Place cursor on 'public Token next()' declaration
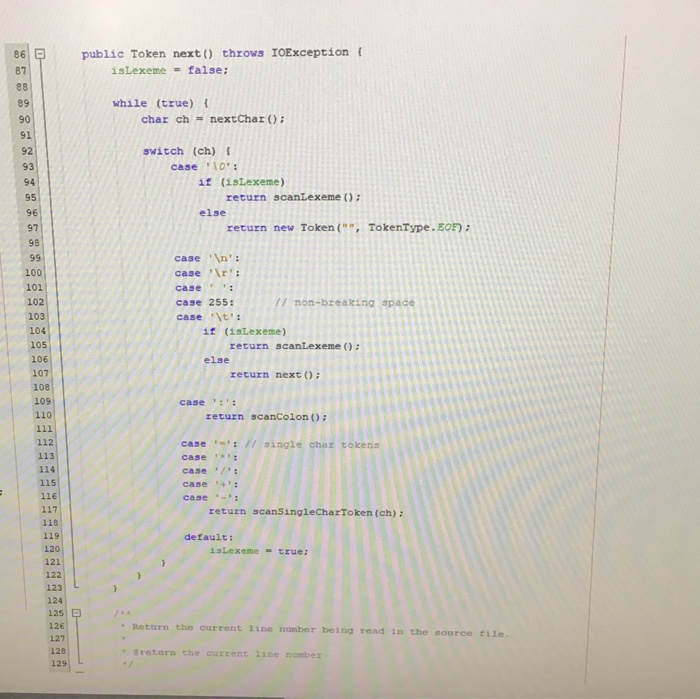 tap(147, 54)
